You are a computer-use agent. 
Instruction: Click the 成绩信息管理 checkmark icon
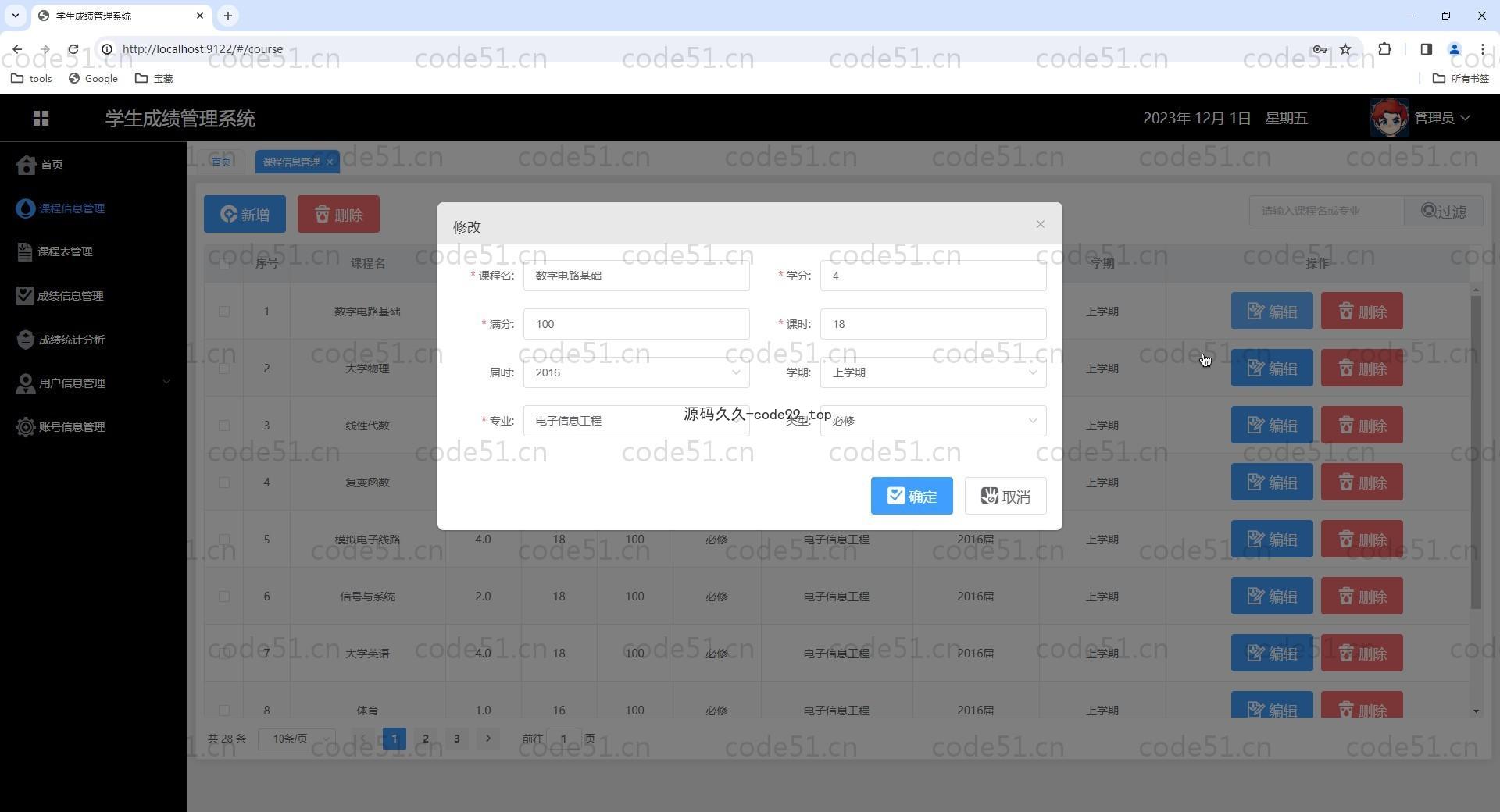click(25, 296)
